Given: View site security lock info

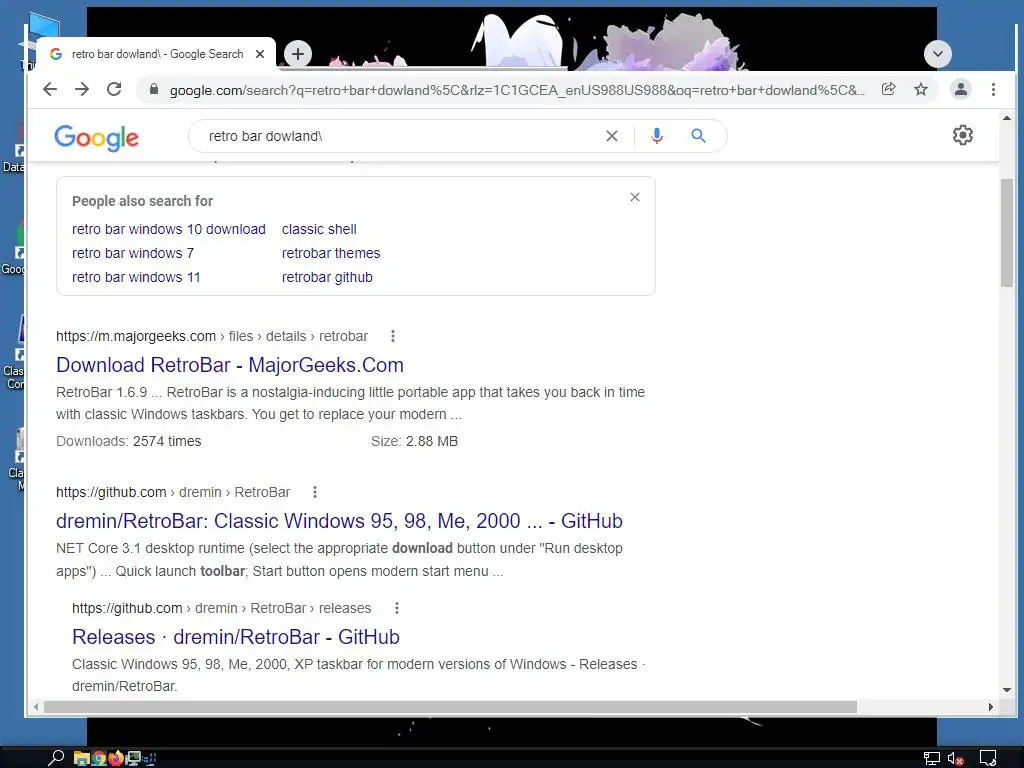Looking at the screenshot, I should click(x=153, y=89).
